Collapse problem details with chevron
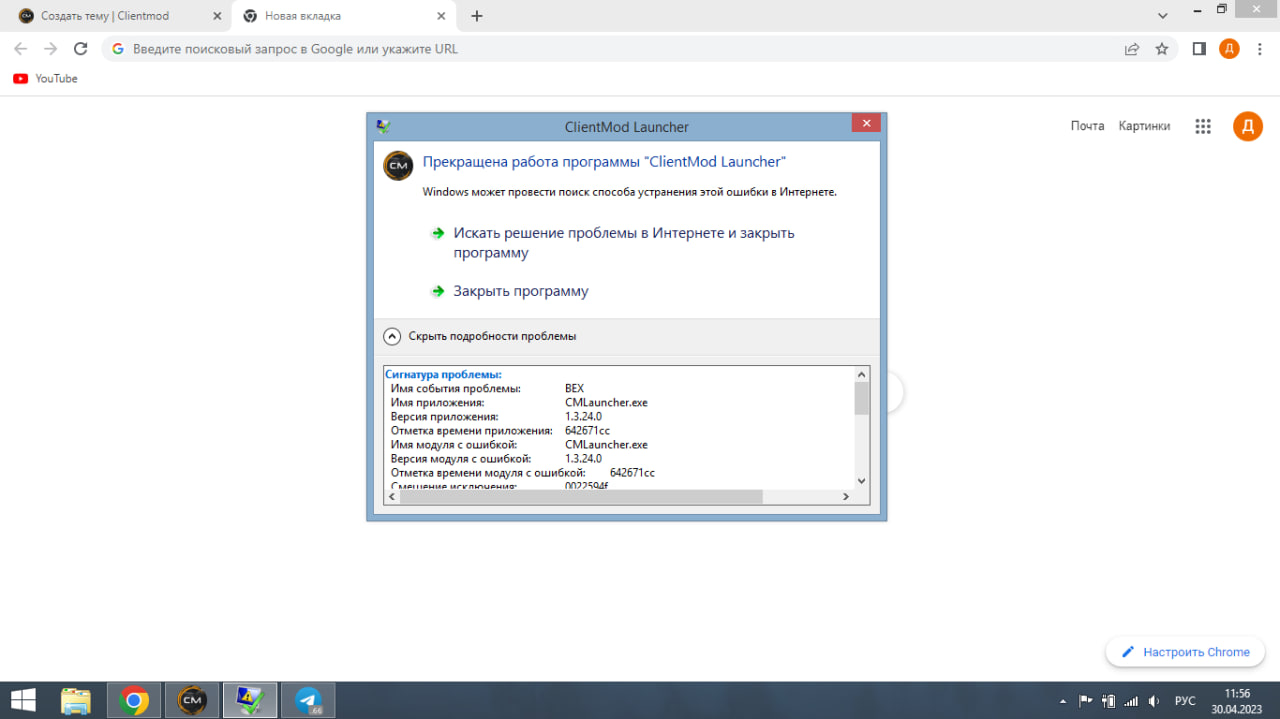 pos(392,336)
